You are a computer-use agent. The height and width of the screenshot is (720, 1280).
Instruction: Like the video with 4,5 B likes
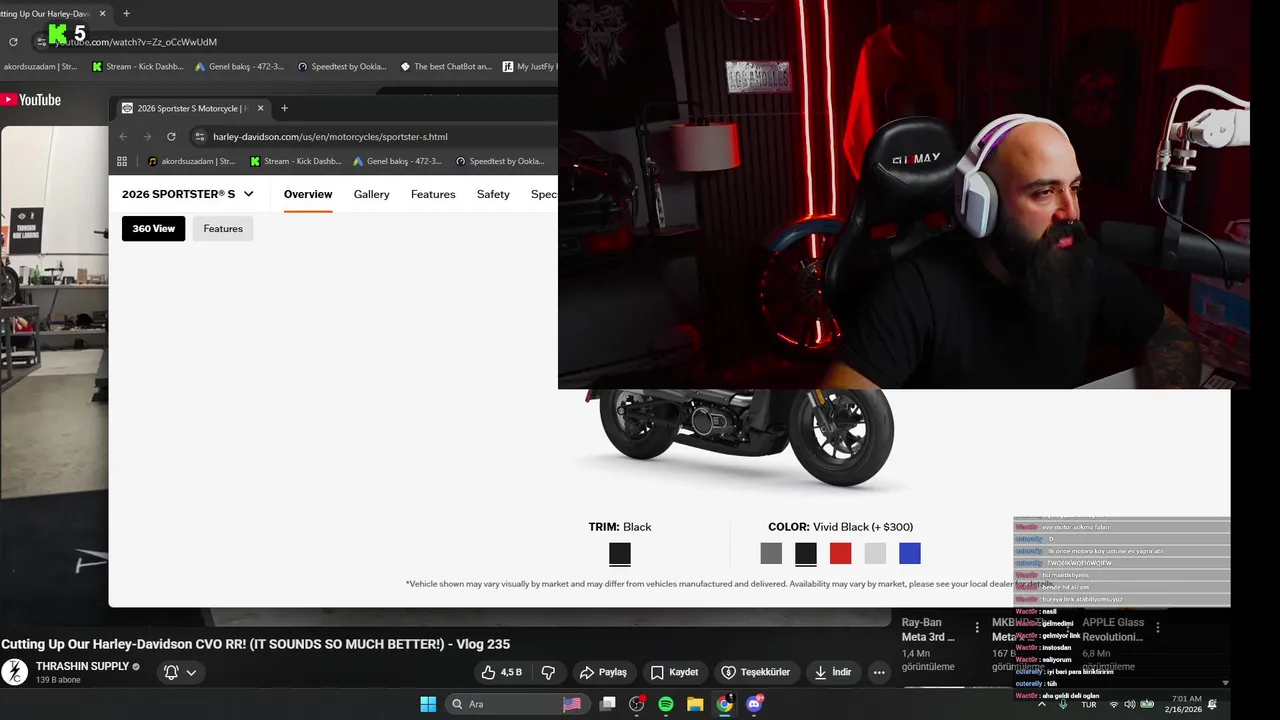(x=502, y=672)
